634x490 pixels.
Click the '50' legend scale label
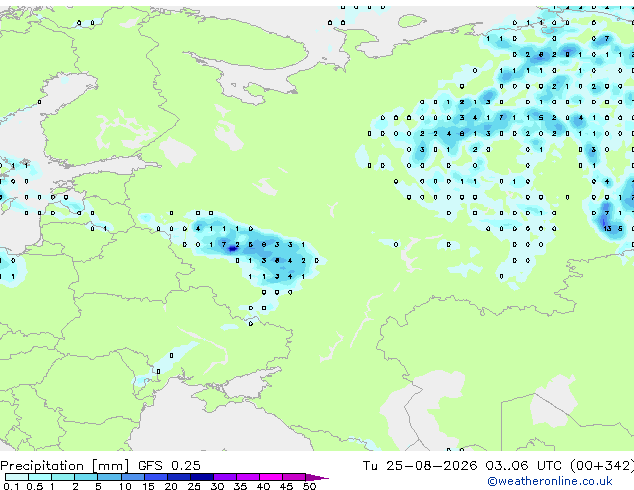[x=309, y=486]
